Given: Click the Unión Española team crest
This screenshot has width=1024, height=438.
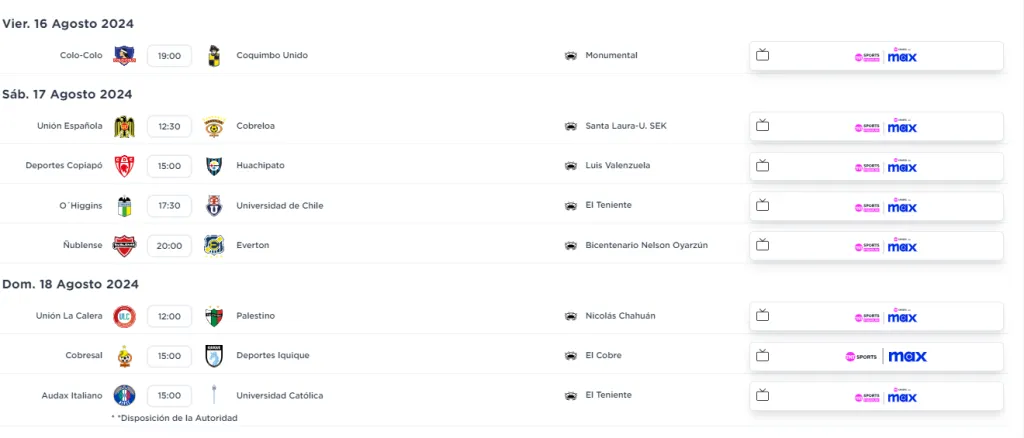Looking at the screenshot, I should click(x=124, y=126).
